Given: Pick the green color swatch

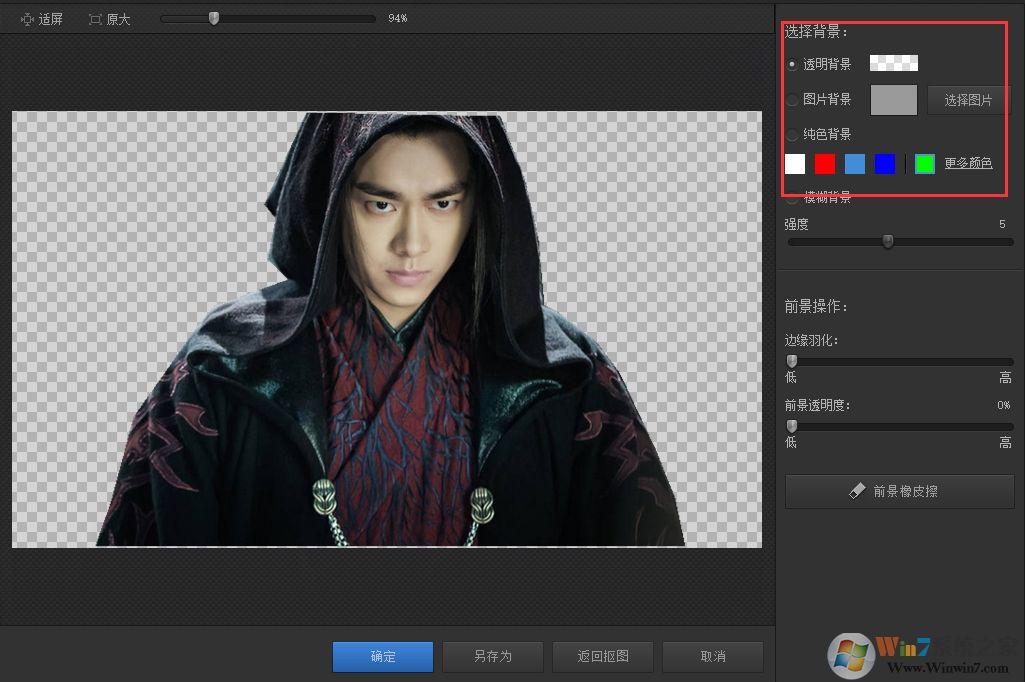Looking at the screenshot, I should click(925, 164).
